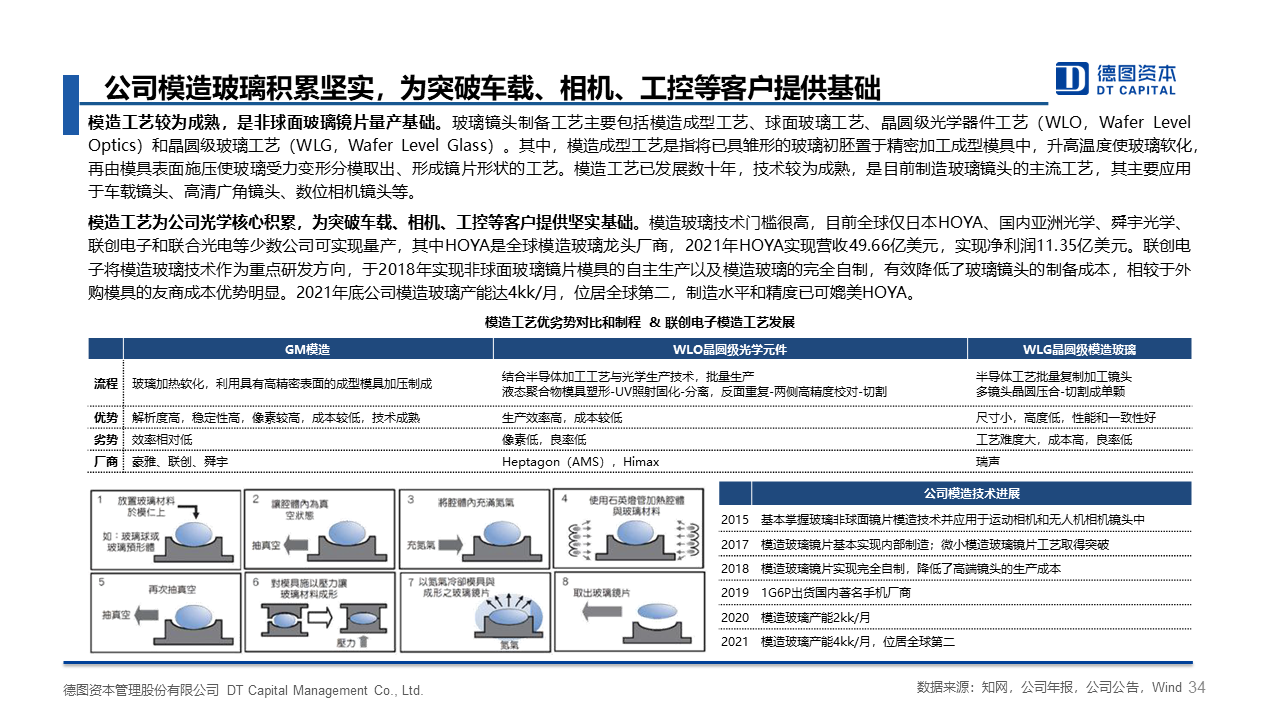Select the 流程 row label
Image resolution: width=1280 pixels, height=720 pixels.
click(106, 384)
